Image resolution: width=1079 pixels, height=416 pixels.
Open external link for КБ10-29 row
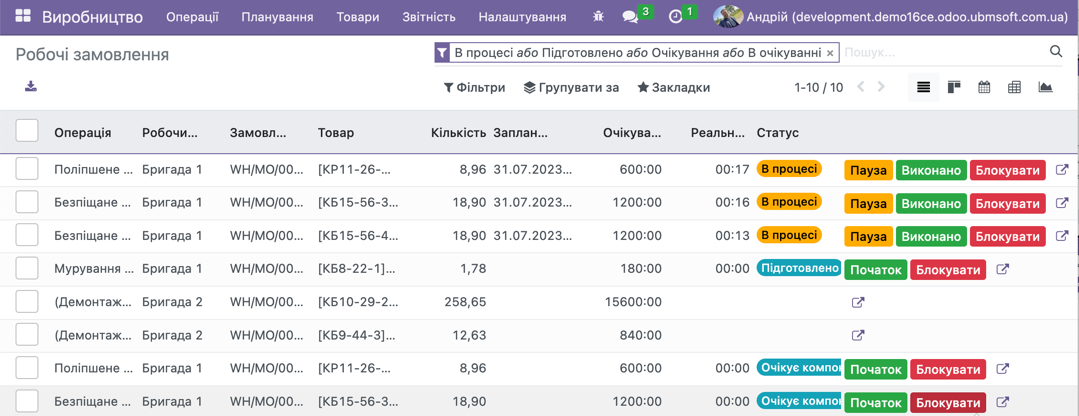pyautogui.click(x=858, y=303)
